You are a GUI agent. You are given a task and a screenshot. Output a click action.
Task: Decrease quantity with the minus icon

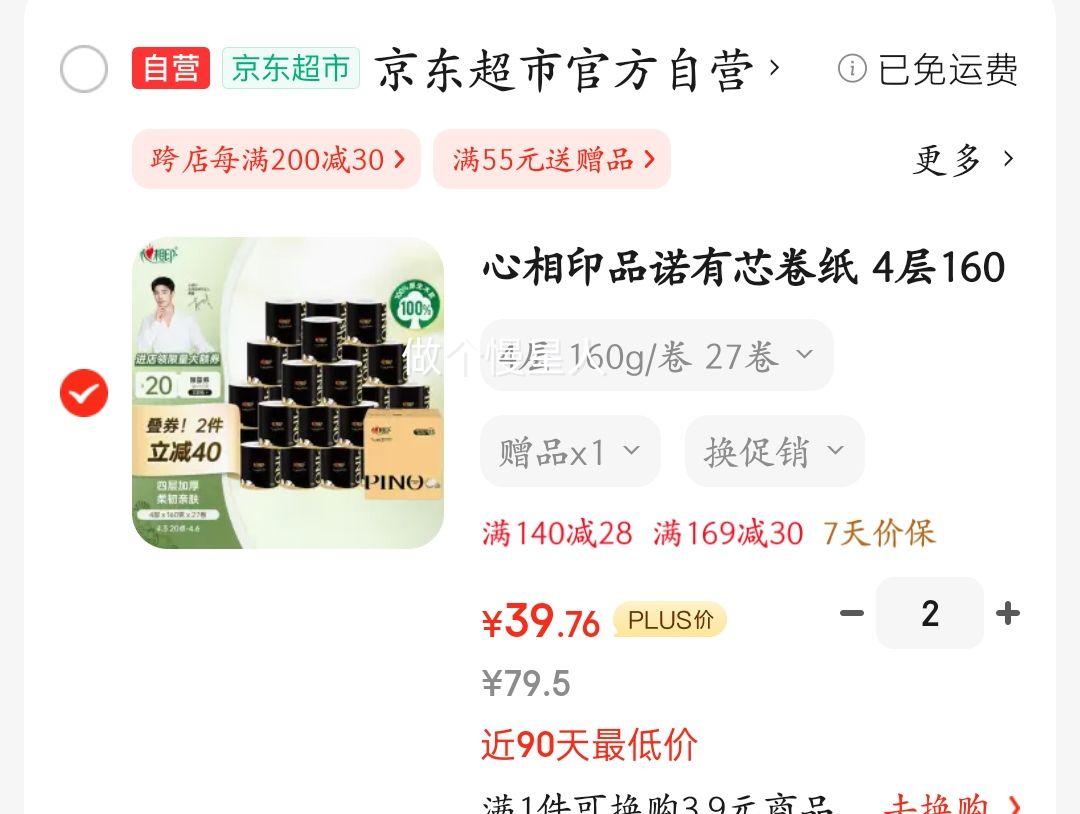point(852,613)
